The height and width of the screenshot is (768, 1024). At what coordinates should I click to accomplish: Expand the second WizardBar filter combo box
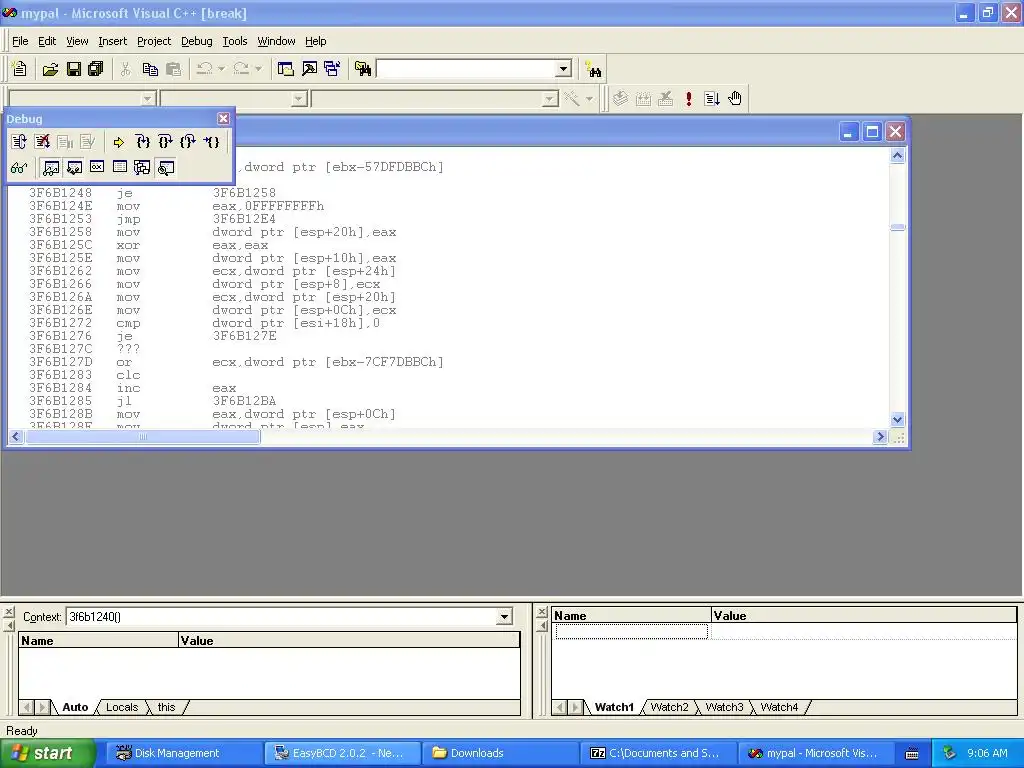[298, 99]
